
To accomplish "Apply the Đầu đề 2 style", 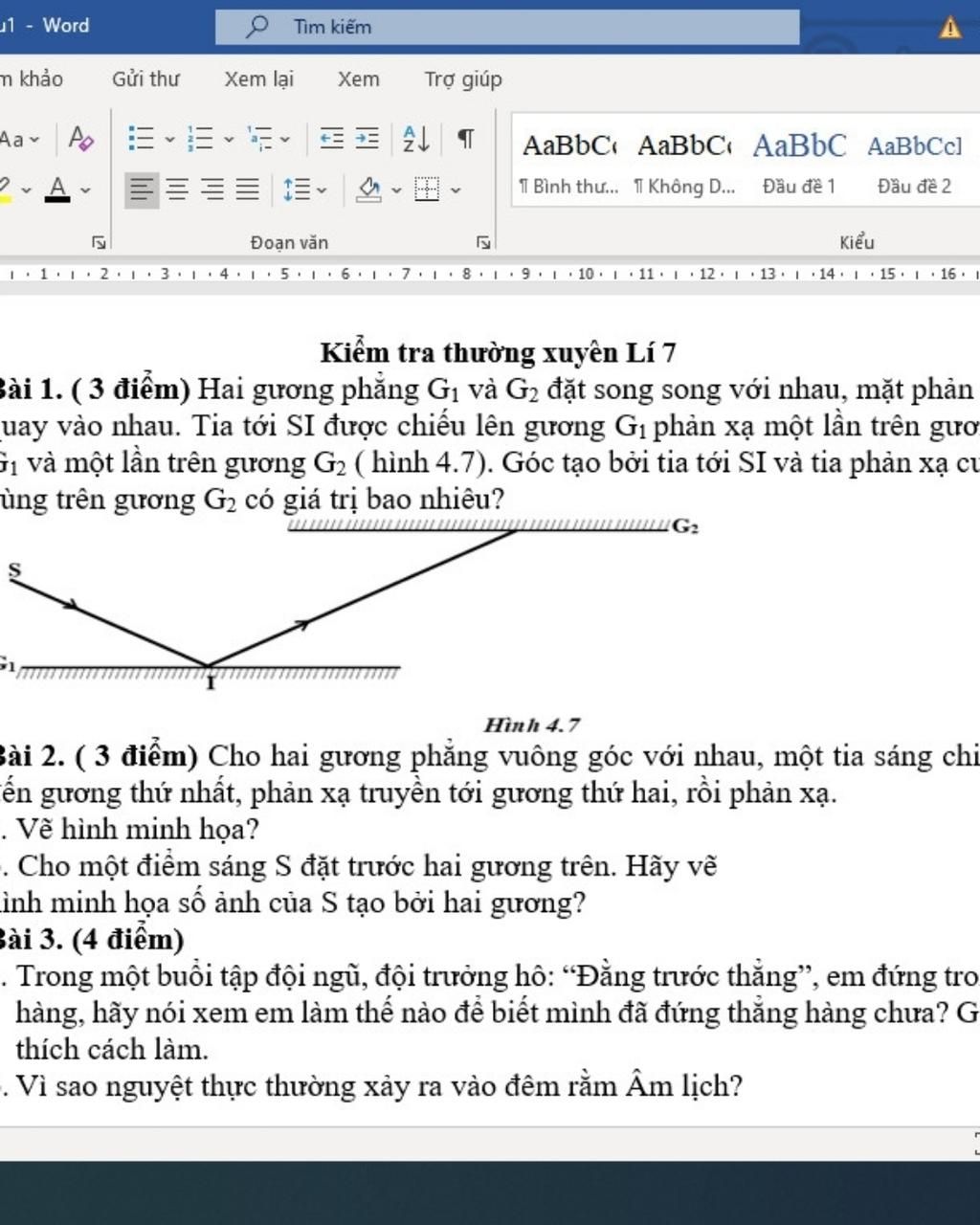I will tap(915, 163).
